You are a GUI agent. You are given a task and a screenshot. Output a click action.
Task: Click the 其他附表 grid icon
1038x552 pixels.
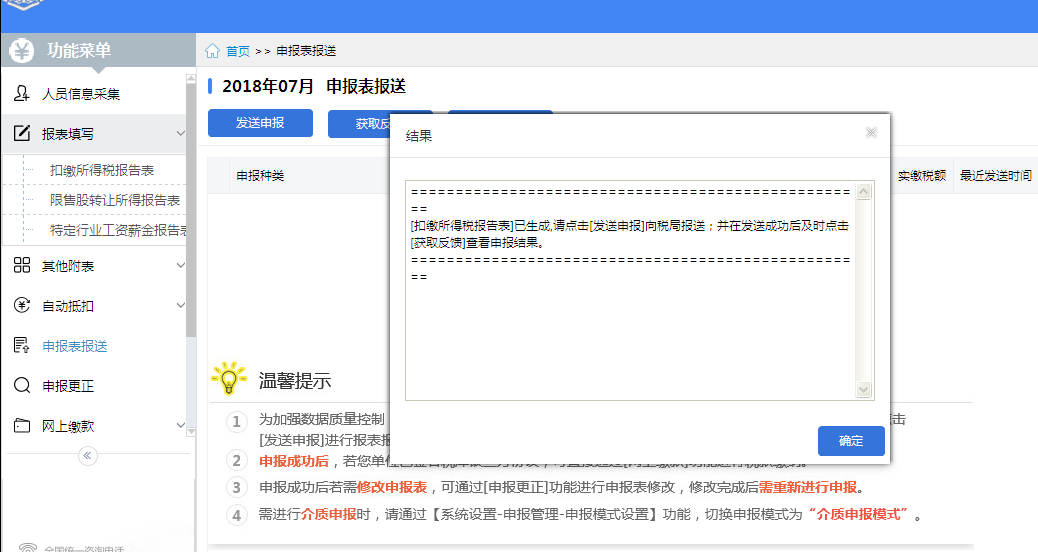pos(22,265)
